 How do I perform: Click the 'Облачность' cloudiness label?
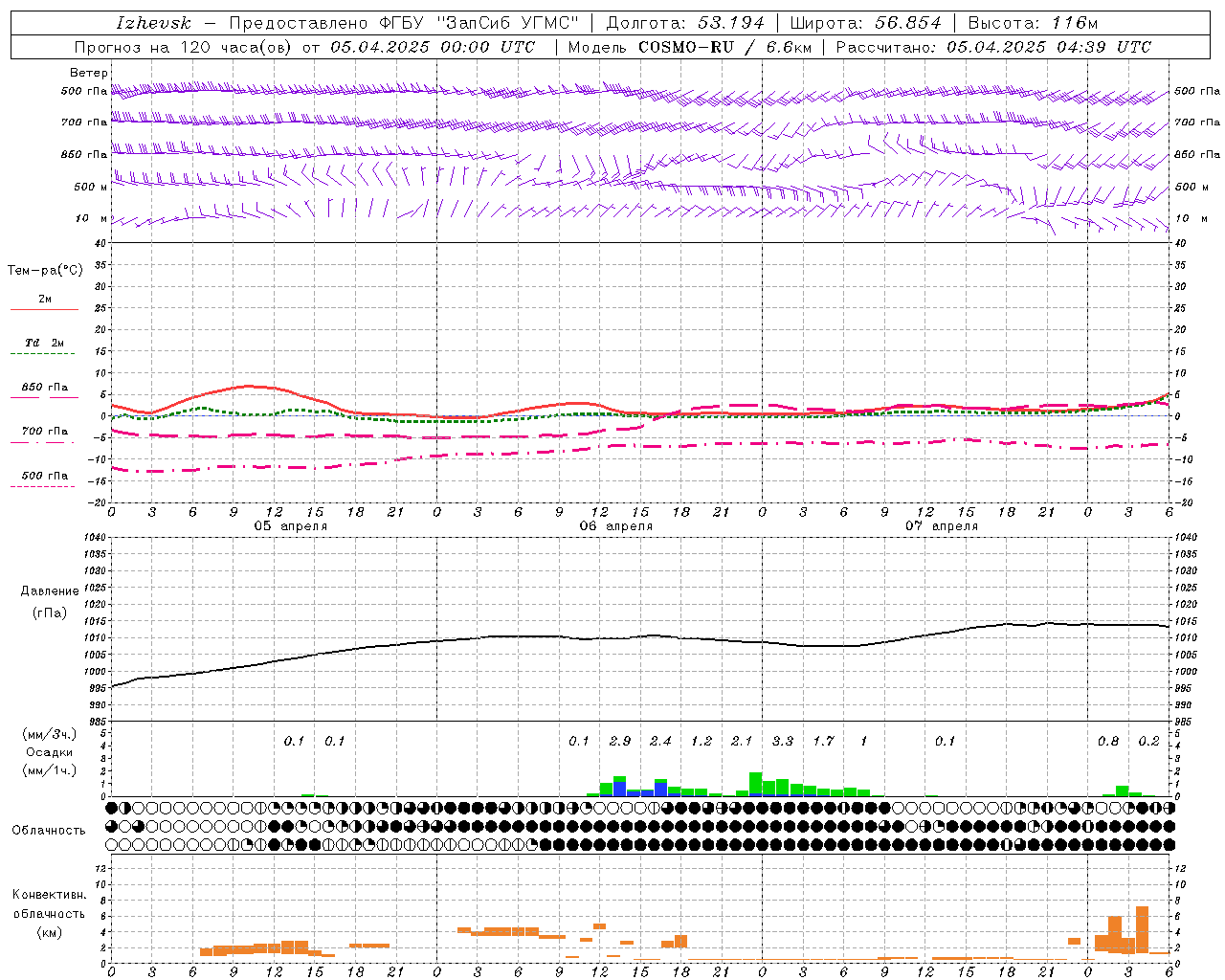[49, 831]
